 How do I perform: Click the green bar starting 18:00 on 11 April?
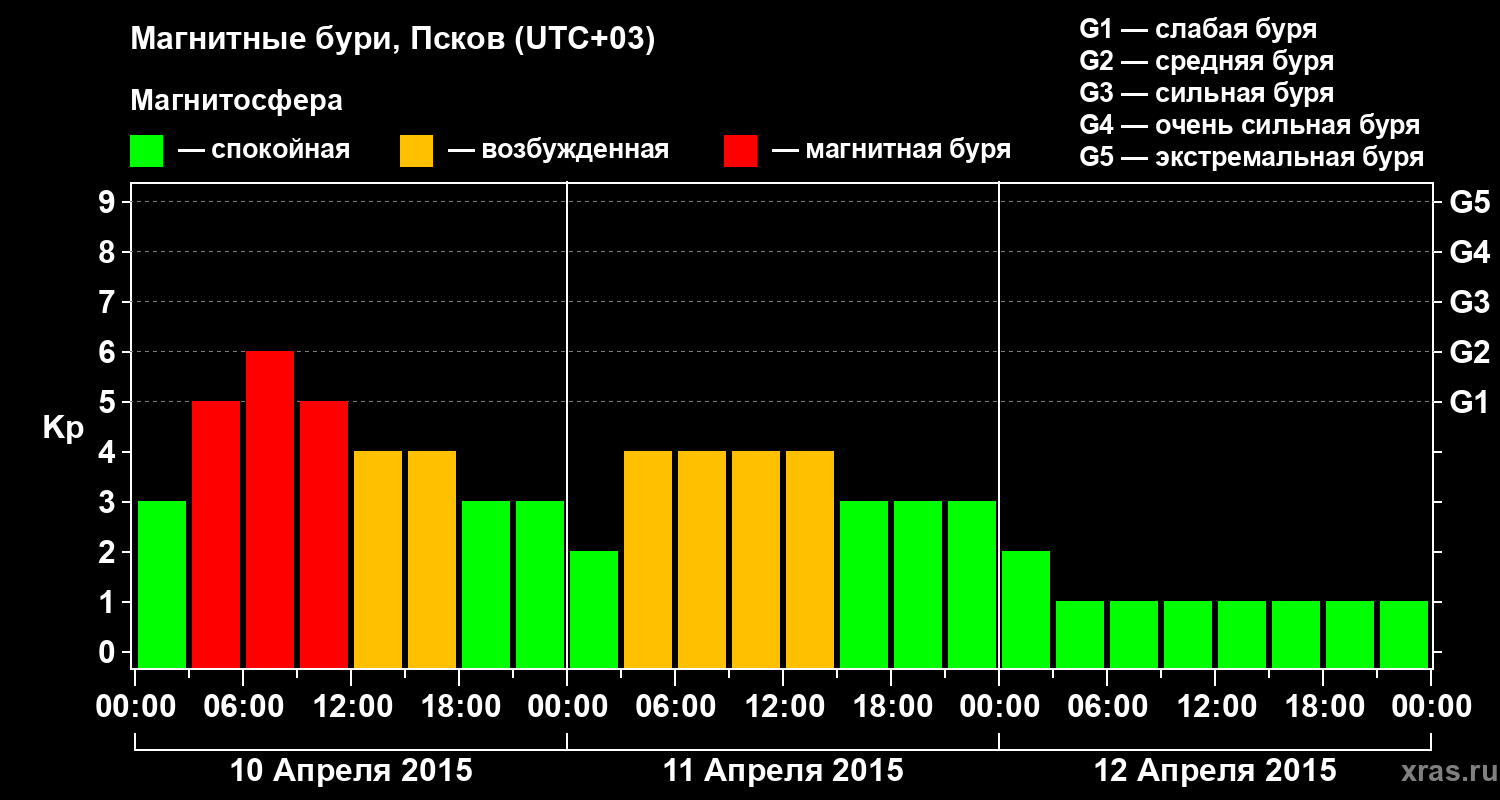(x=918, y=584)
